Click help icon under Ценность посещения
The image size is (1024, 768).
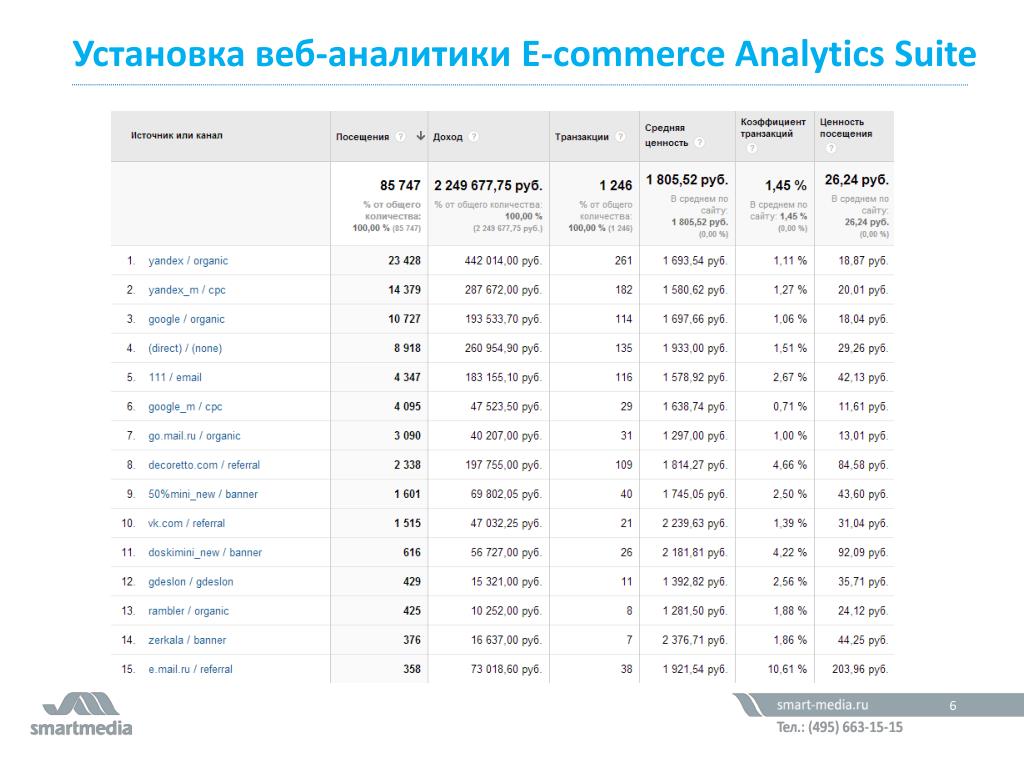[831, 148]
